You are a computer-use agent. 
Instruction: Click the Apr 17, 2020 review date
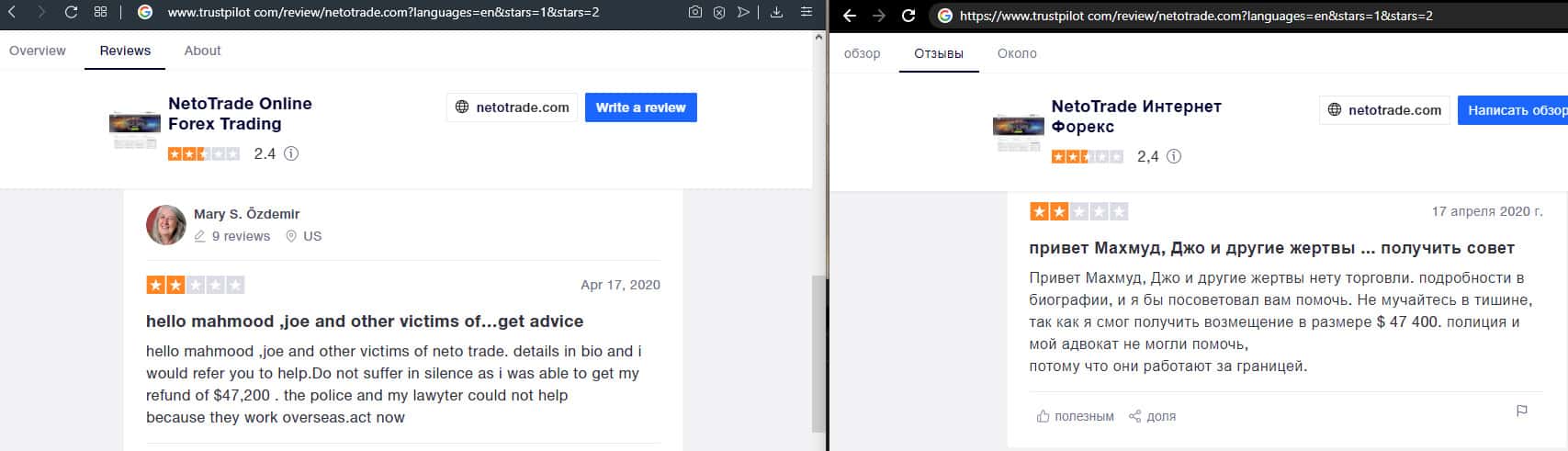pyautogui.click(x=620, y=285)
